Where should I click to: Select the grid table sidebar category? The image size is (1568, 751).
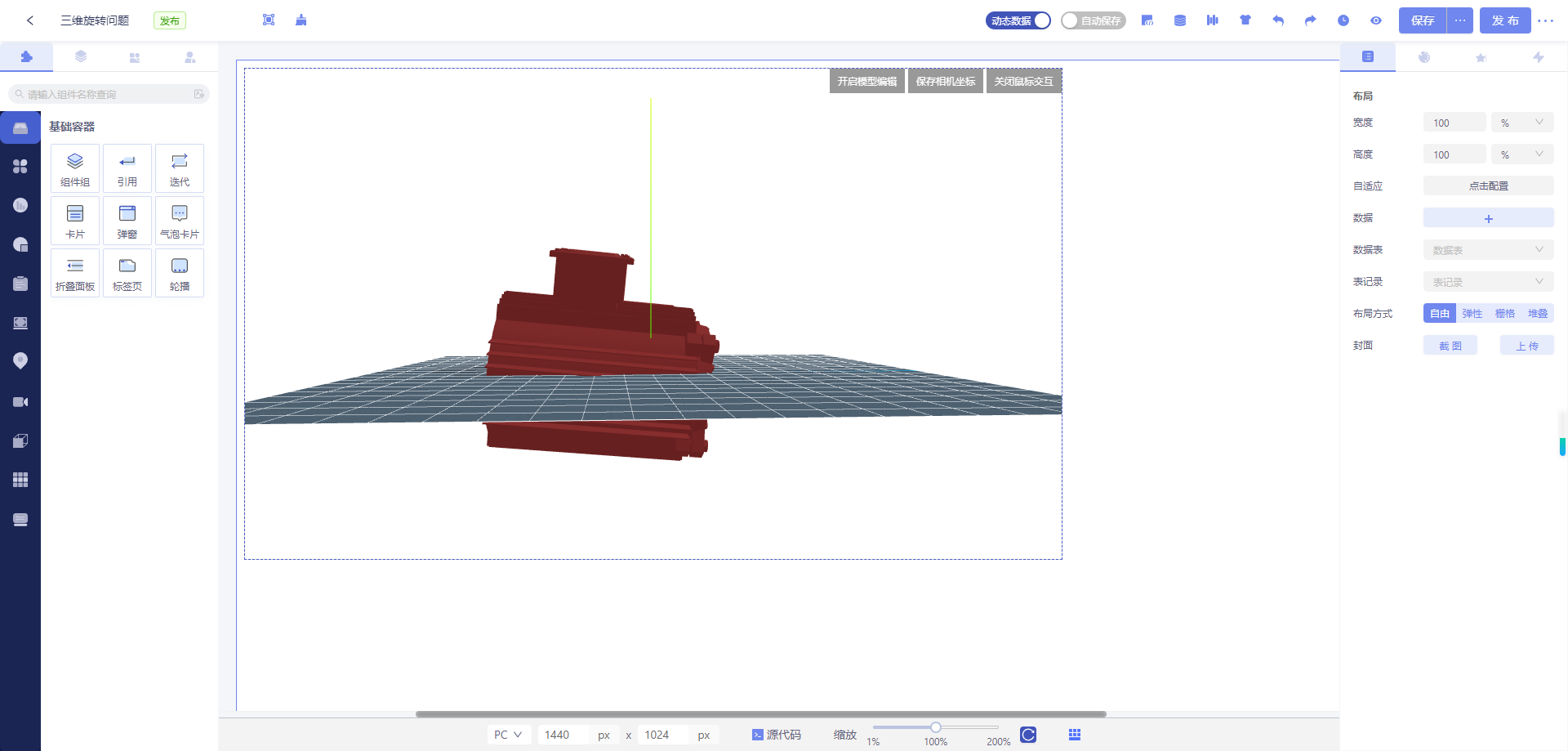[x=20, y=480]
